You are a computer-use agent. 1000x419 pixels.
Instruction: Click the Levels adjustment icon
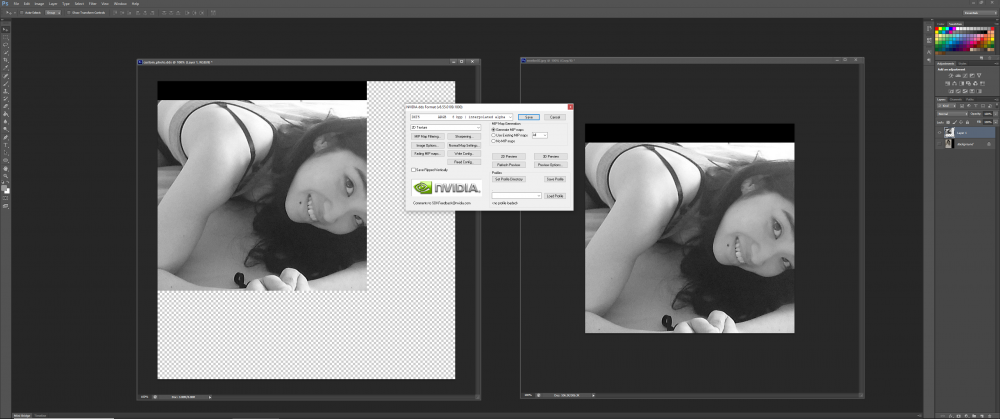[x=958, y=75]
